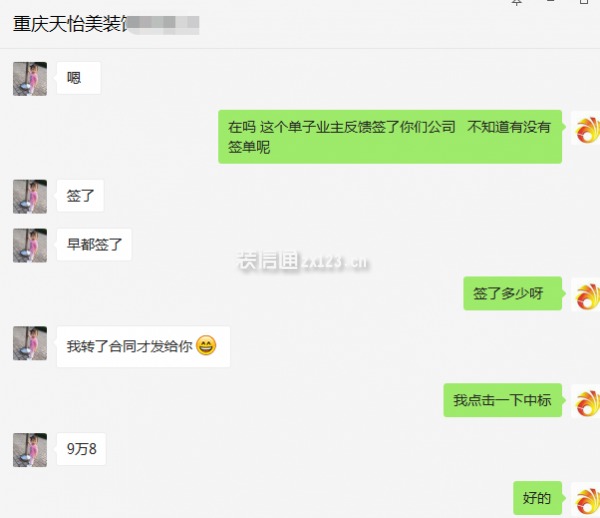The image size is (600, 518).
Task: Select the 嗯 message bubble
Action: pos(79,78)
